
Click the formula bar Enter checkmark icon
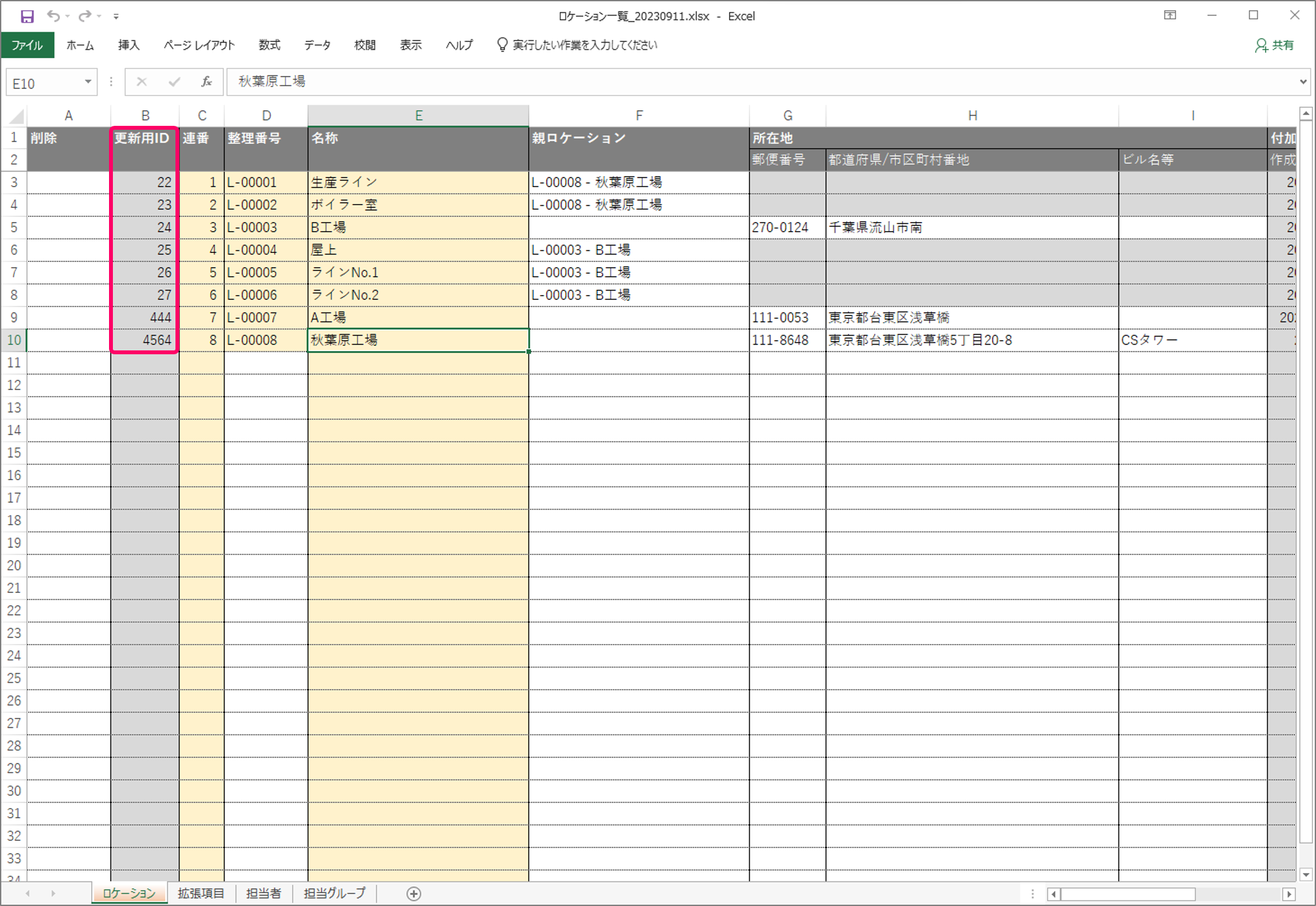coord(174,82)
